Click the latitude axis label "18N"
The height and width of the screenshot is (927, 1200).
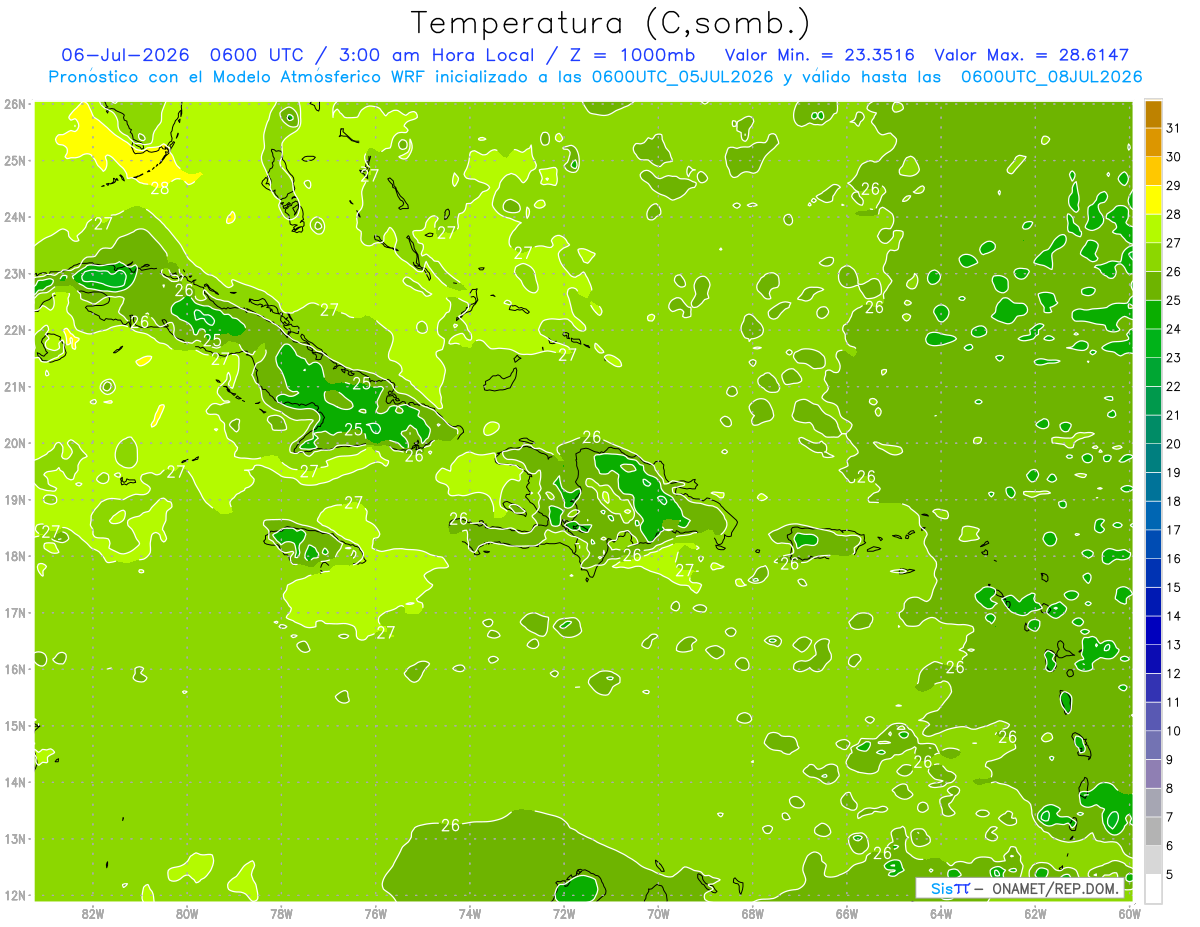point(14,556)
